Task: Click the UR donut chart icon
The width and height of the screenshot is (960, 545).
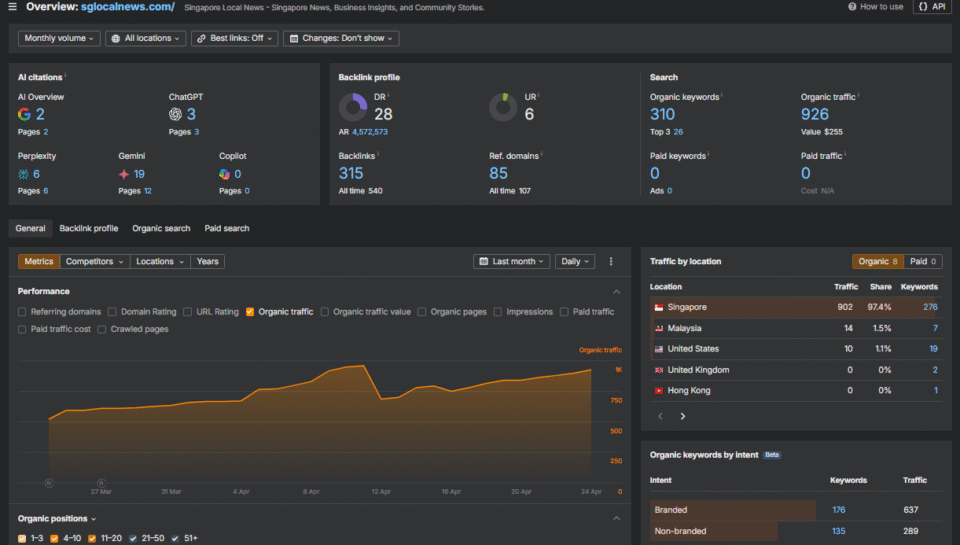Action: (x=503, y=107)
